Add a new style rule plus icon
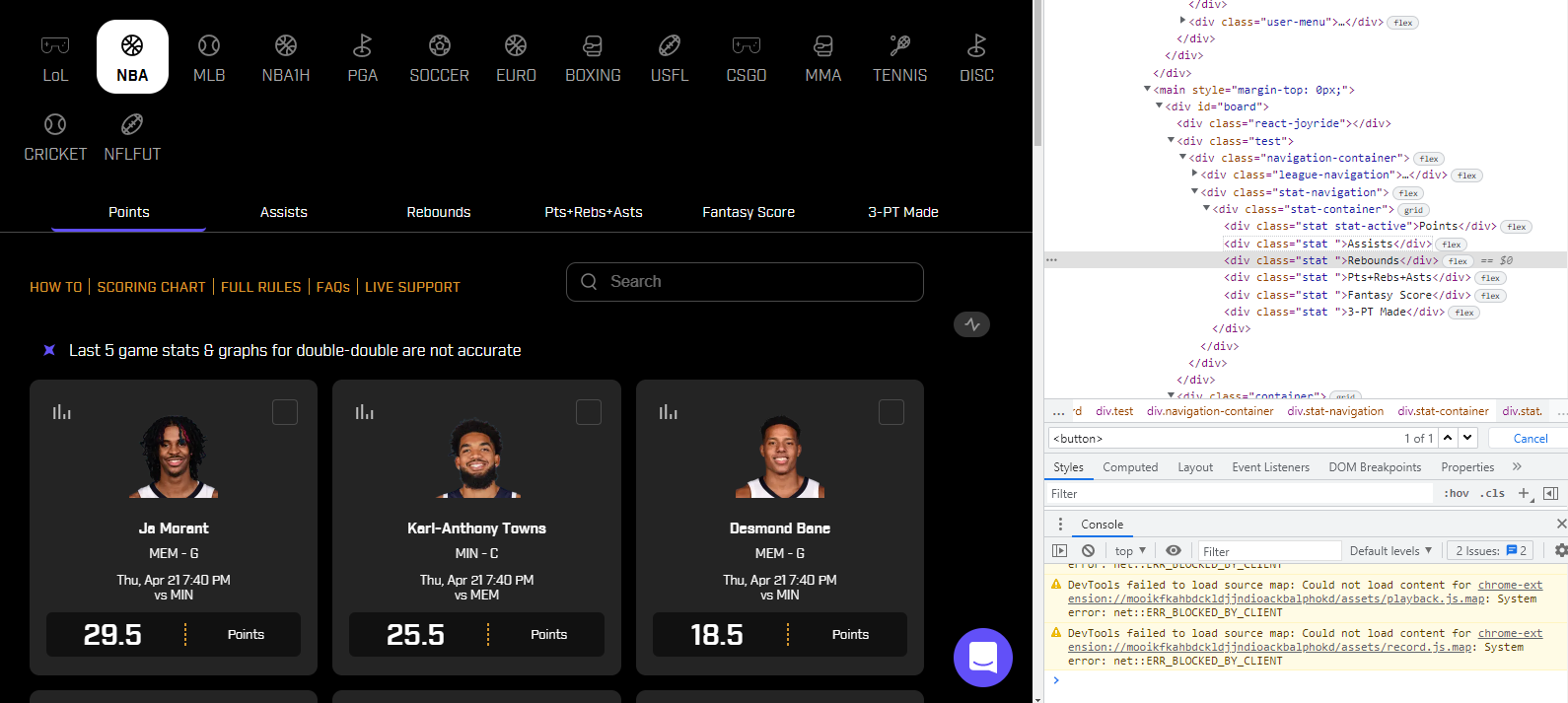This screenshot has height=703, width=1568. pos(1524,493)
